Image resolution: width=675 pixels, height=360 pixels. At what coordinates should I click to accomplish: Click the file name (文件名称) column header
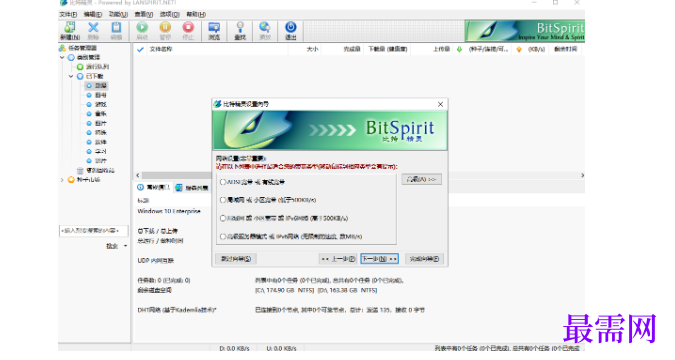coord(161,50)
